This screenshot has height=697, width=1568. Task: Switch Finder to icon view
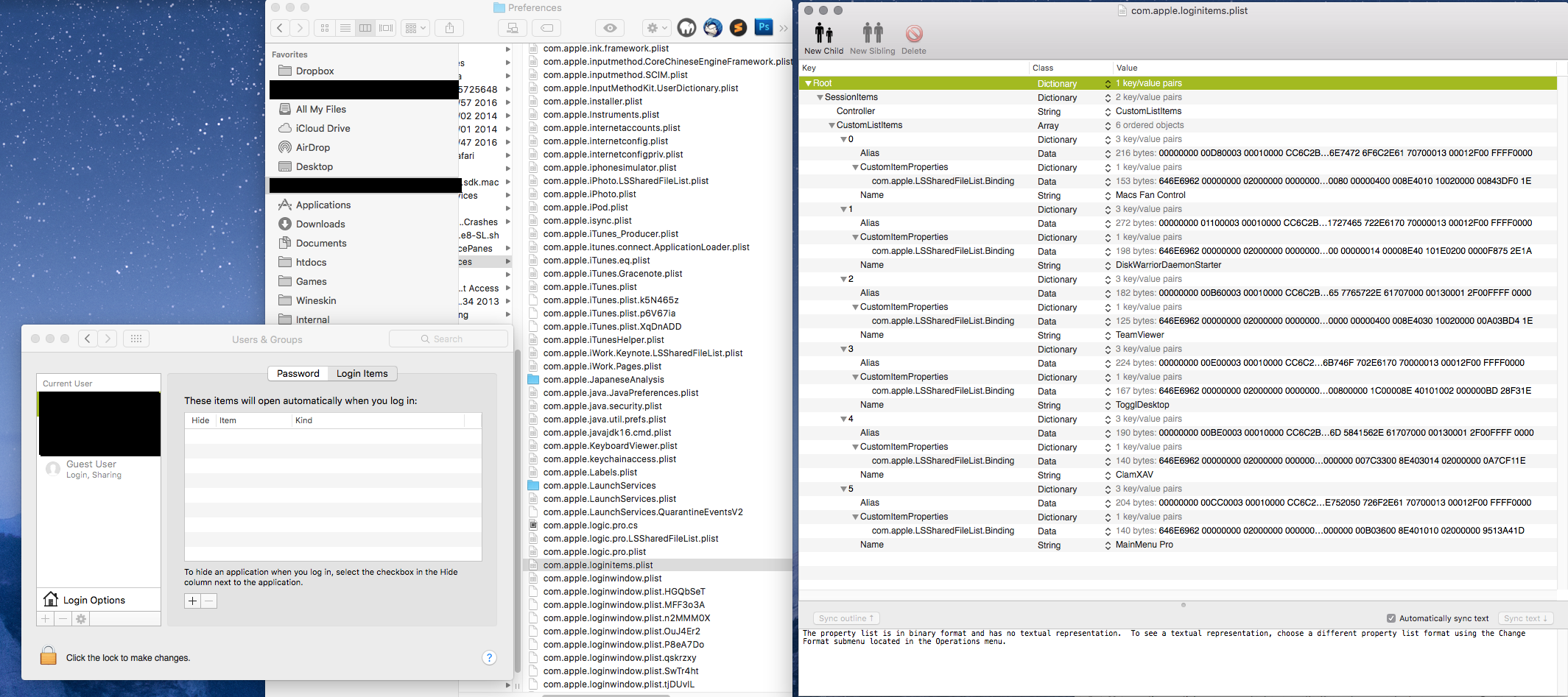click(325, 28)
